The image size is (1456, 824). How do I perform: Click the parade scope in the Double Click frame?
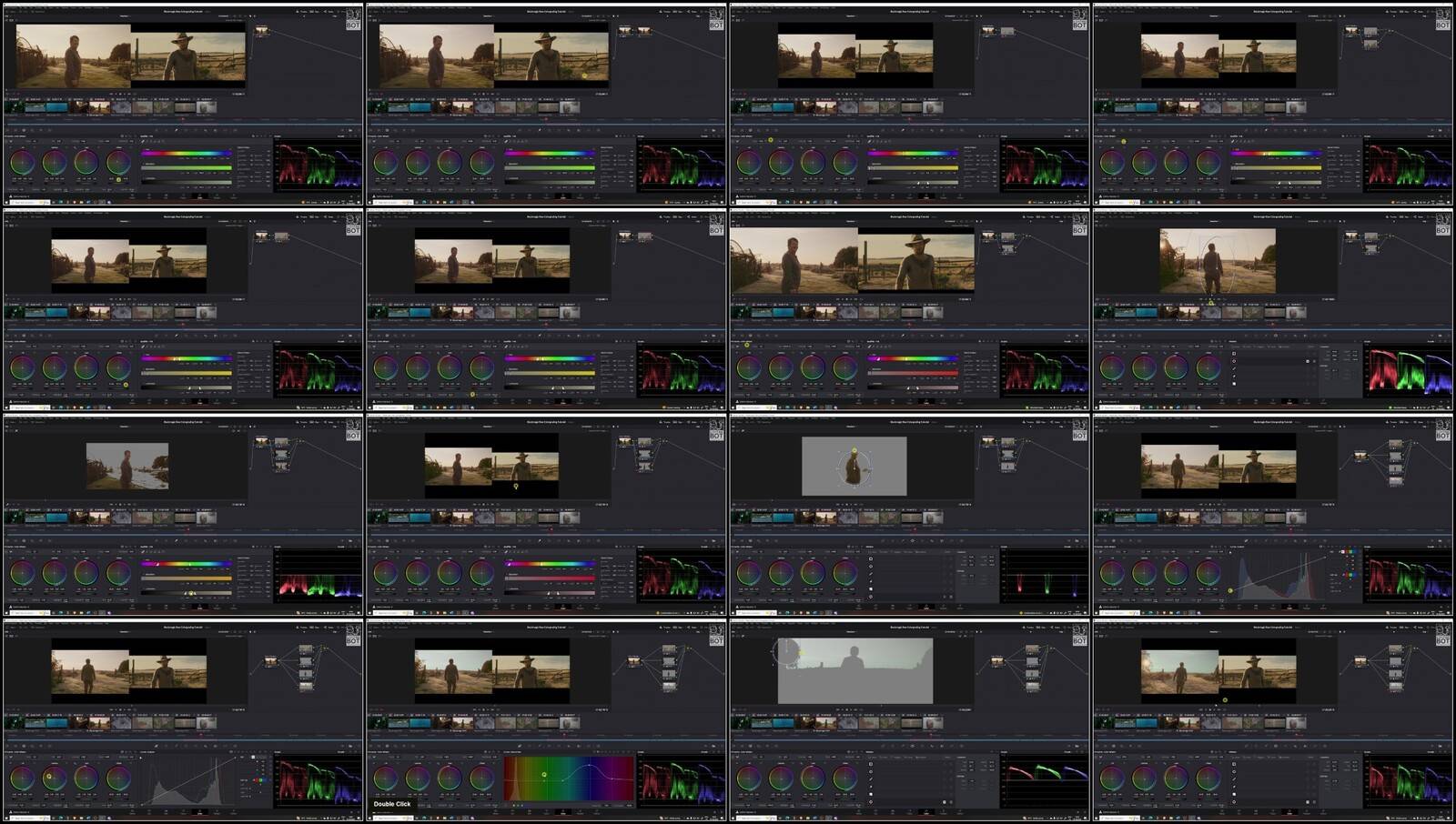point(681,781)
